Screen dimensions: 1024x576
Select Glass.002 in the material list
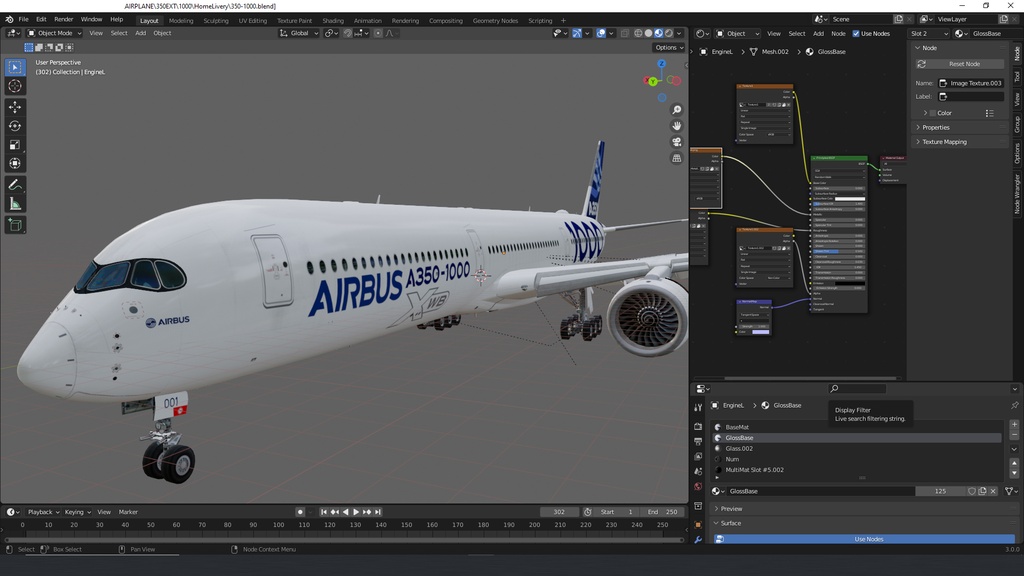click(x=740, y=448)
